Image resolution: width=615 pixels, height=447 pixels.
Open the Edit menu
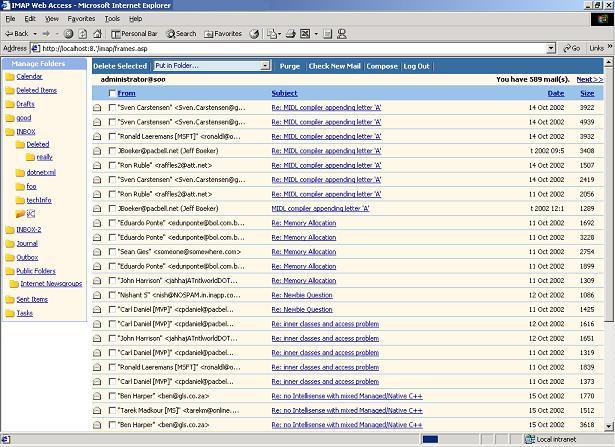point(30,19)
